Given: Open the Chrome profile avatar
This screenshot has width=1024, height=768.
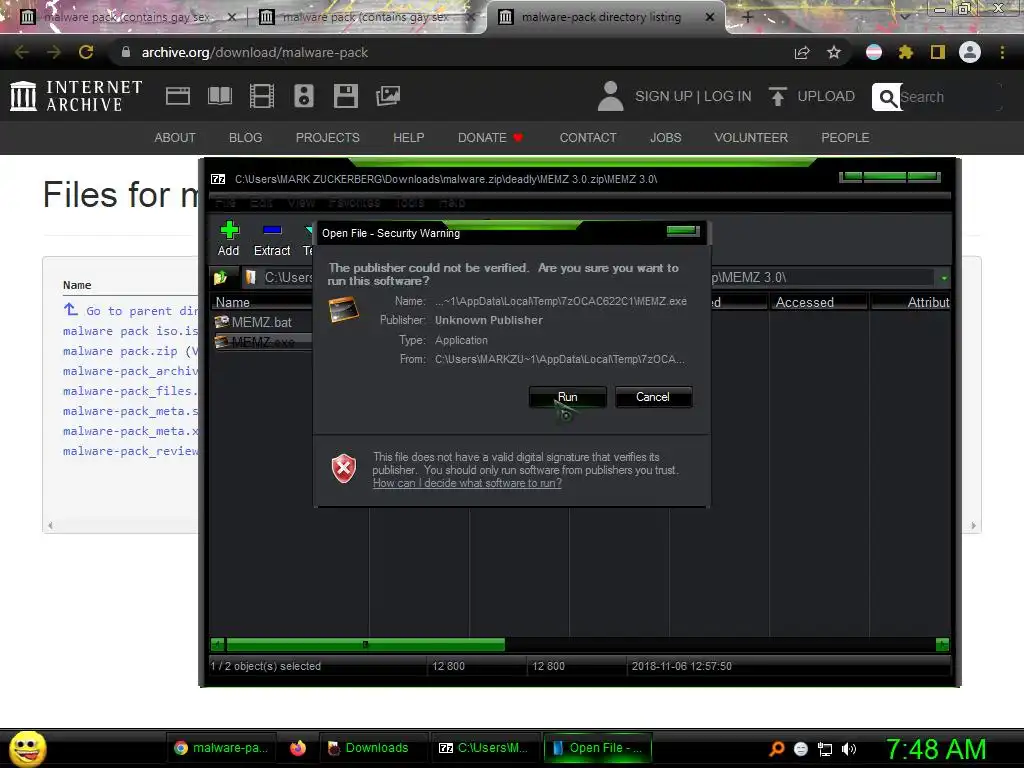Looking at the screenshot, I should [x=970, y=52].
